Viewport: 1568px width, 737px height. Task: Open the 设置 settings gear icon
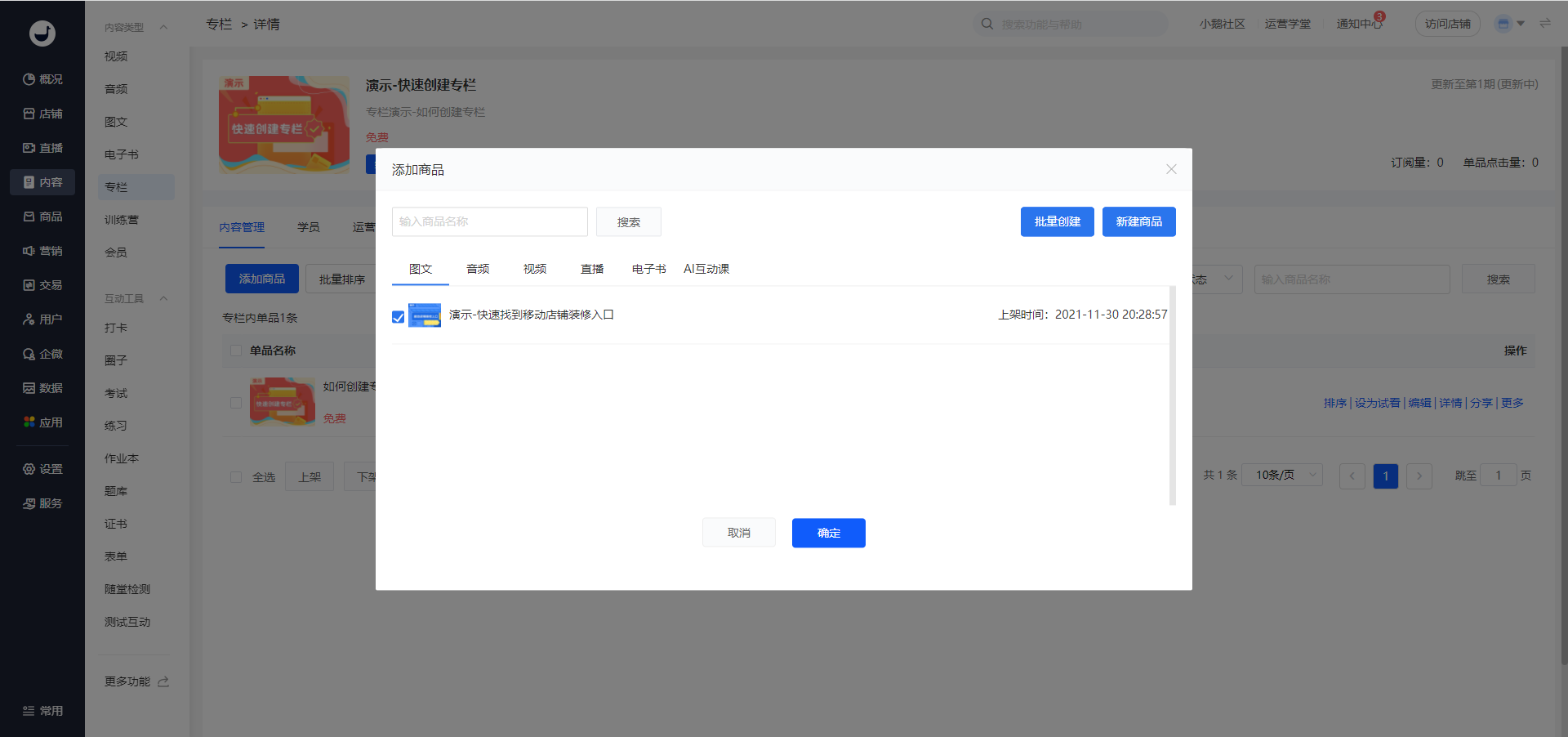pos(29,469)
